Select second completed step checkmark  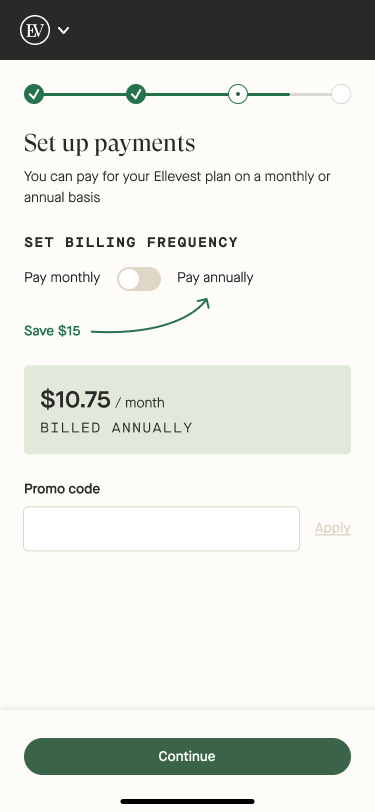pos(136,94)
